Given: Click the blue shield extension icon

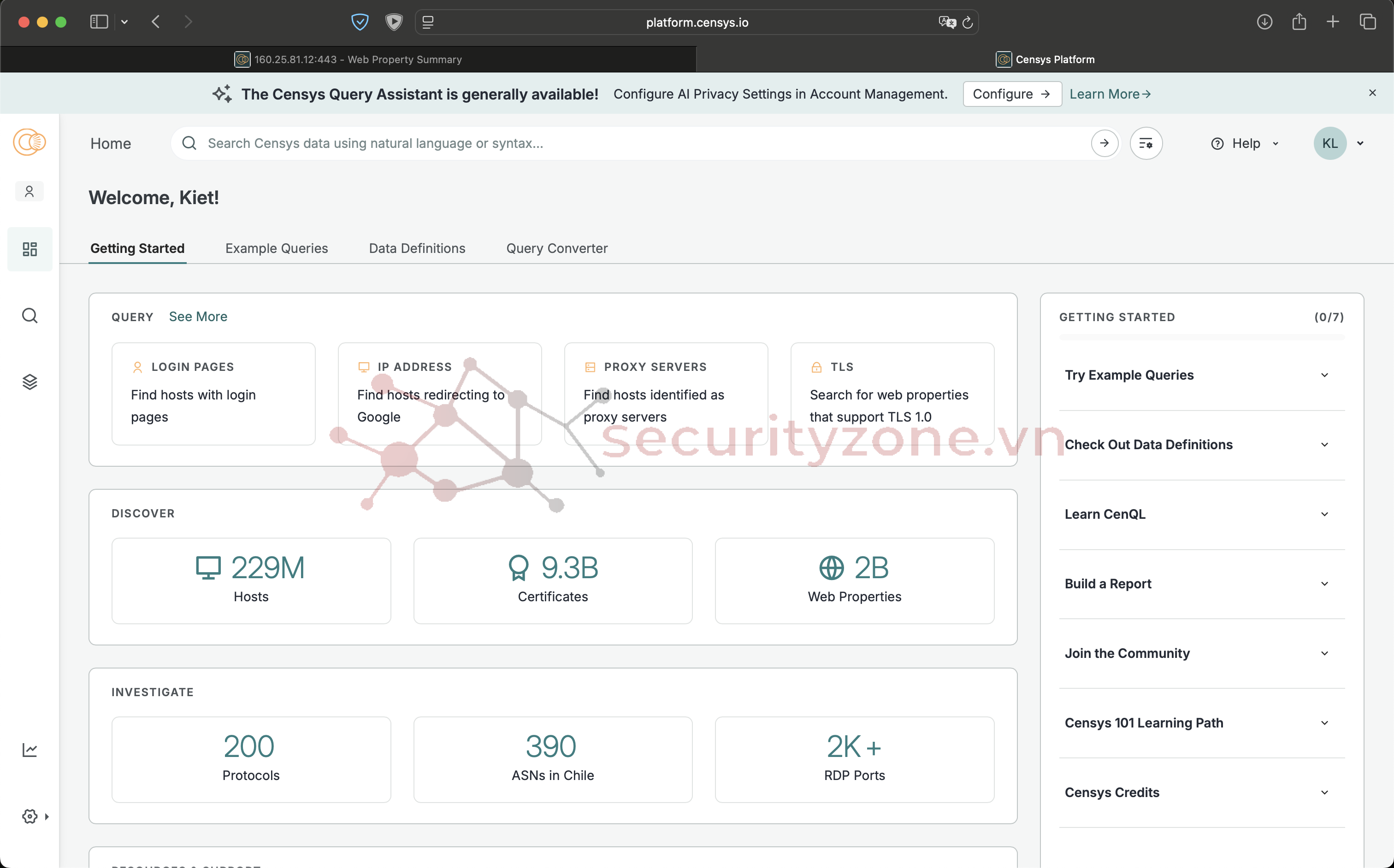Looking at the screenshot, I should (360, 23).
